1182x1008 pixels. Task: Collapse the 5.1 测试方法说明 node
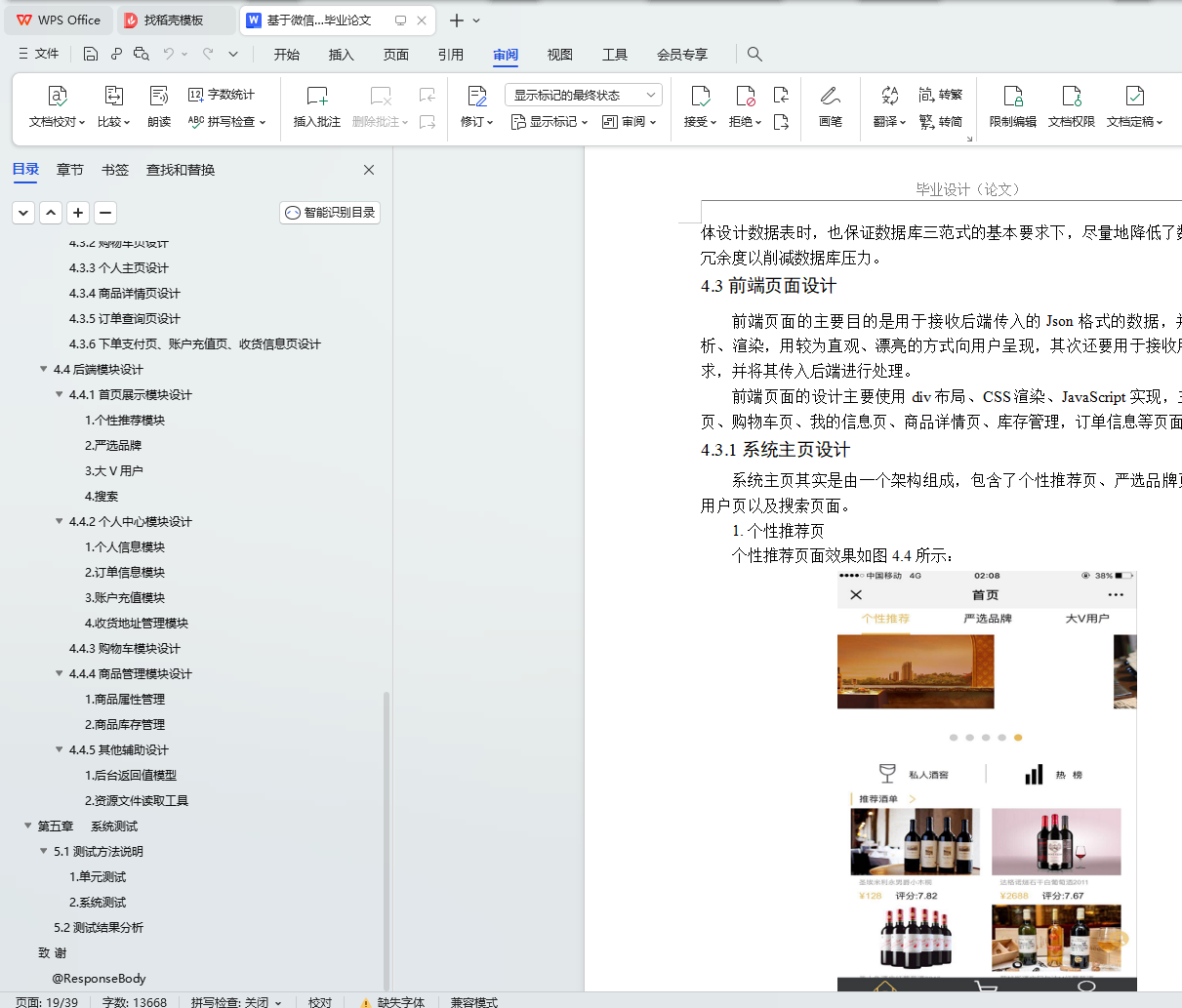pyautogui.click(x=43, y=851)
